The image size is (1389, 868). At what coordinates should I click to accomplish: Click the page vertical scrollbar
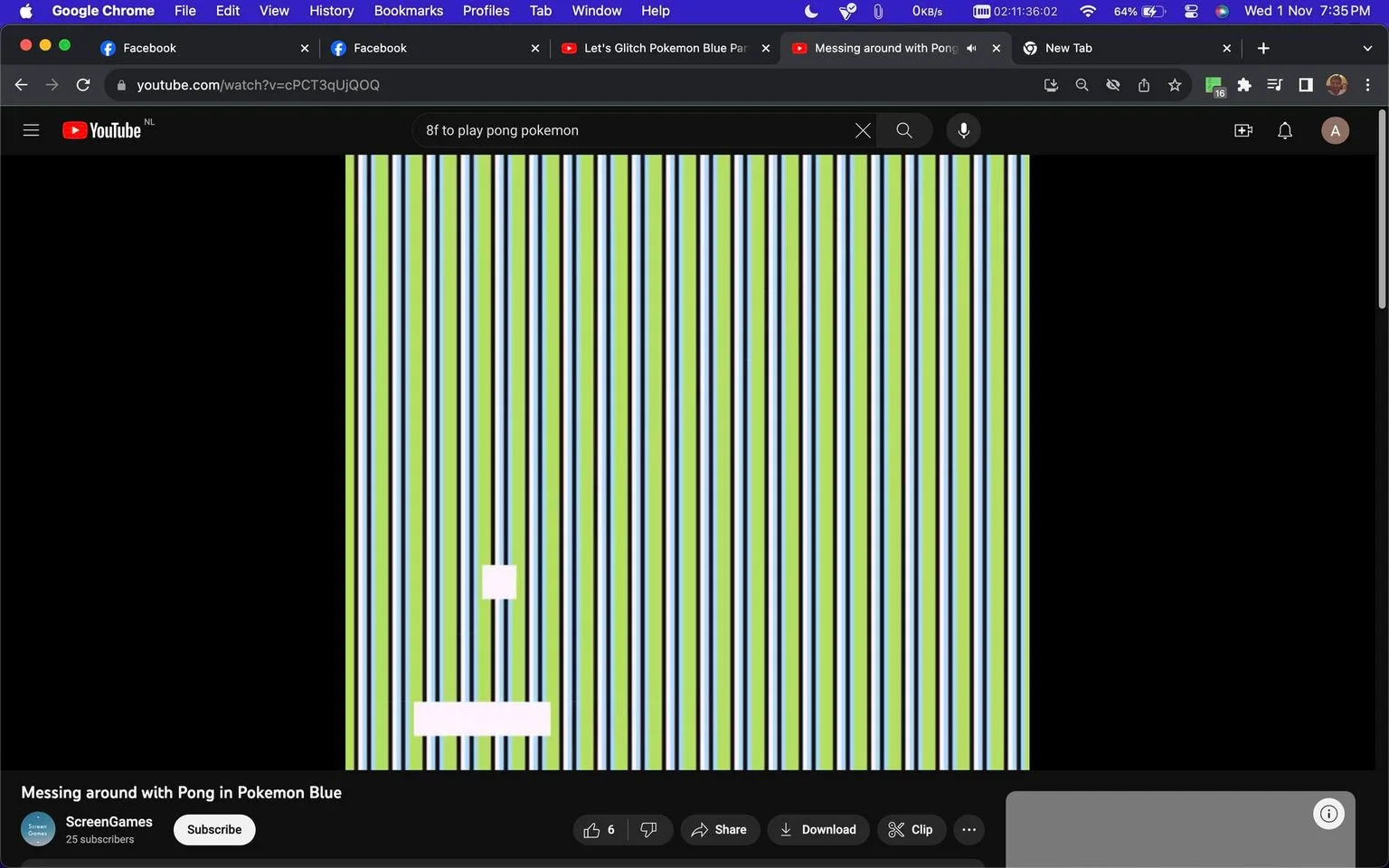click(x=1382, y=210)
